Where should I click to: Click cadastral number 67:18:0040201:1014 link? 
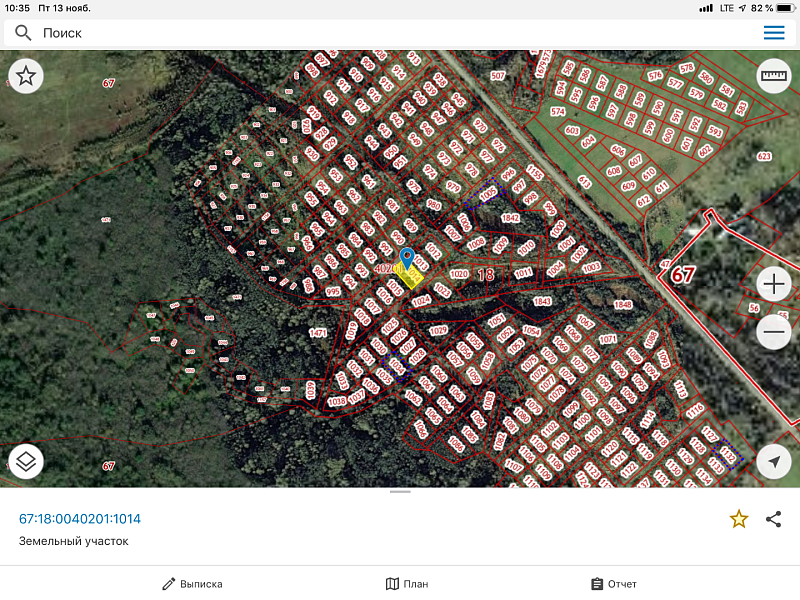(80, 518)
